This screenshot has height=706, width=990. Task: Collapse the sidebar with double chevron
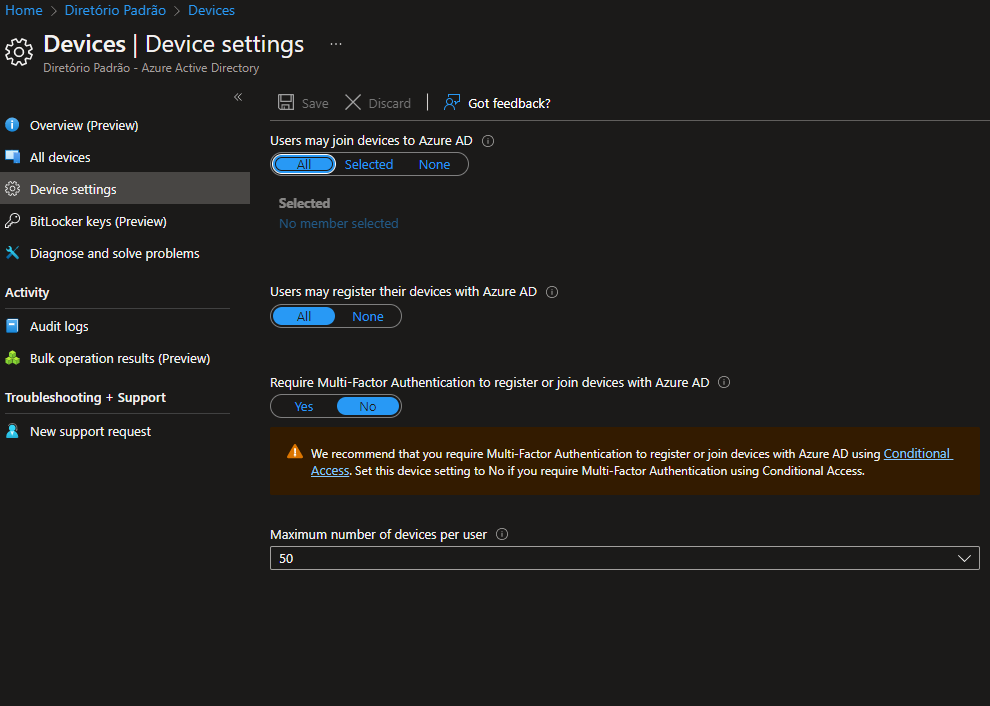pos(238,97)
